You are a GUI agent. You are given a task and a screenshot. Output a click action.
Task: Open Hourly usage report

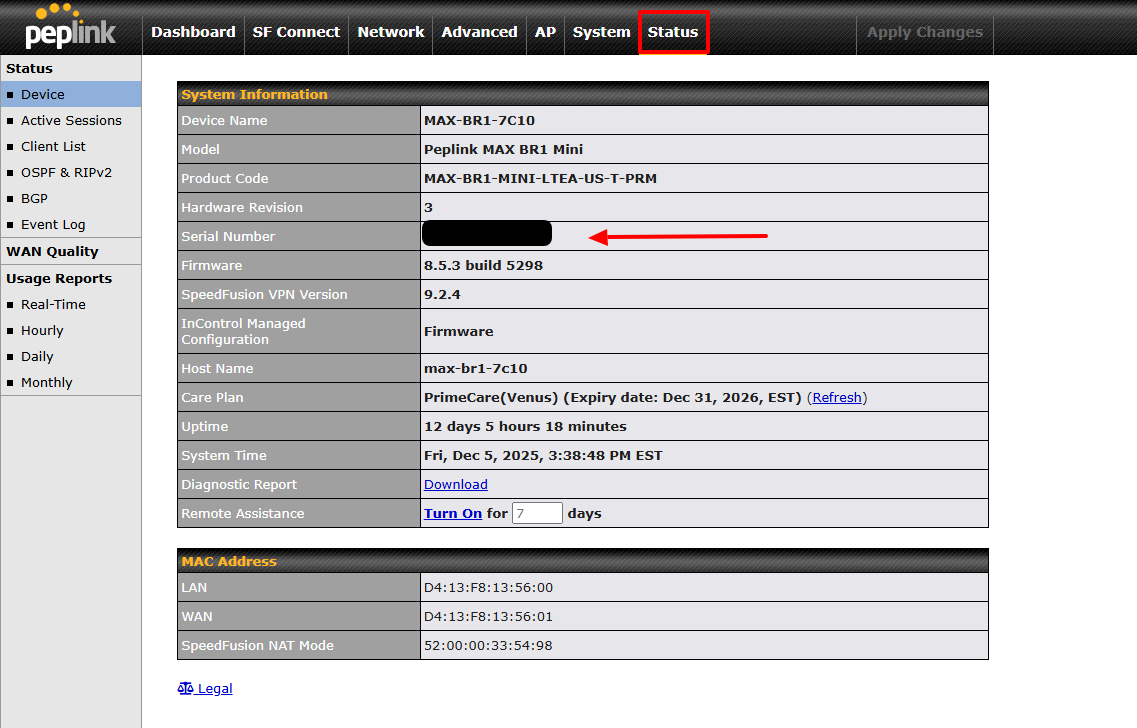click(x=70, y=331)
